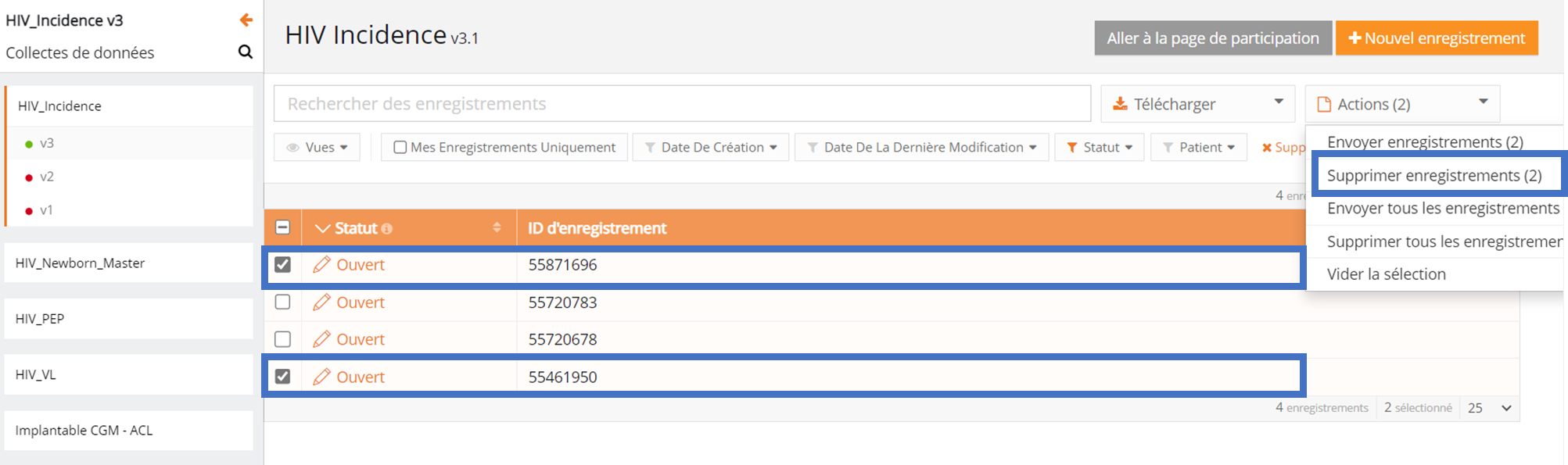Click pencil edit icon for record 55461950
This screenshot has height=465, width=1568.
(x=321, y=377)
